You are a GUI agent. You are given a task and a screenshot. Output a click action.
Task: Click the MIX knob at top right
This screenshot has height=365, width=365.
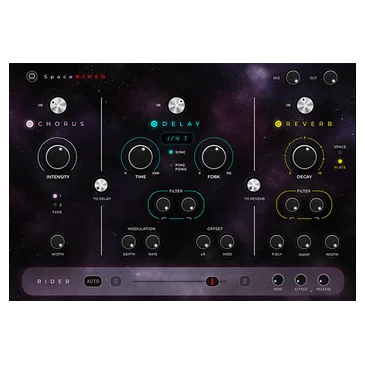pyautogui.click(x=293, y=77)
